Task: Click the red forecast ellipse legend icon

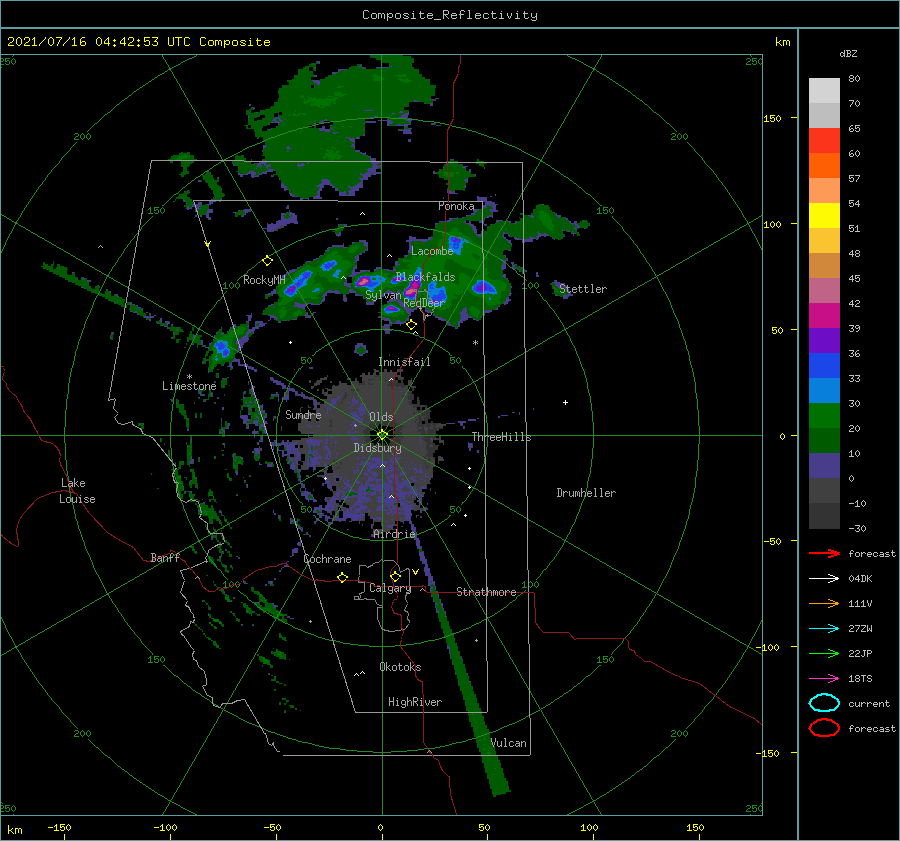Action: tap(824, 728)
